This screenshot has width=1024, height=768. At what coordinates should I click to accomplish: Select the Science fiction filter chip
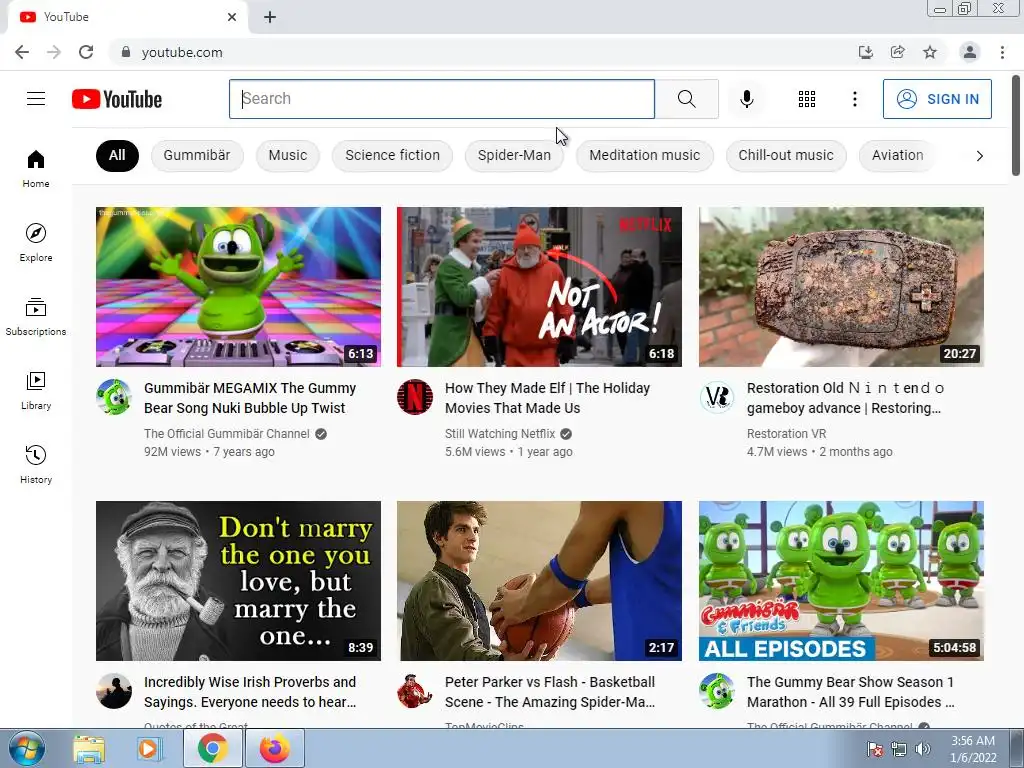(x=392, y=155)
